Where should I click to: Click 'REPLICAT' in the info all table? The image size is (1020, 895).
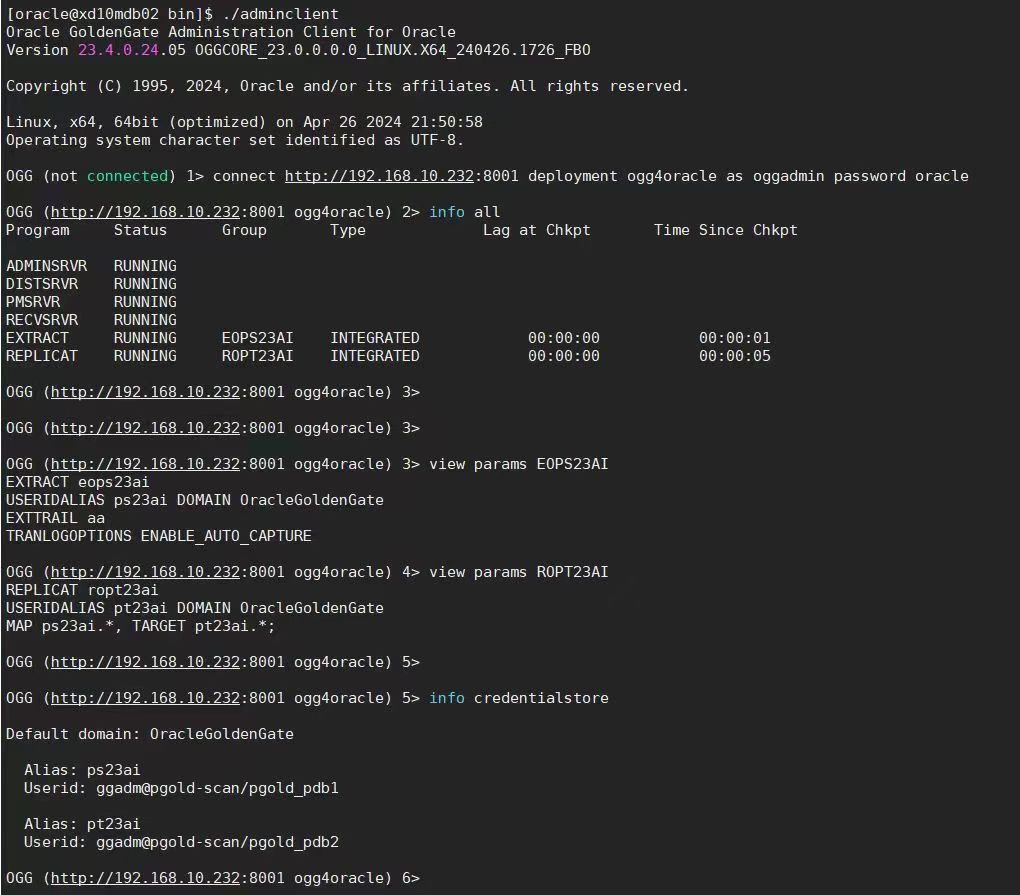(x=42, y=356)
